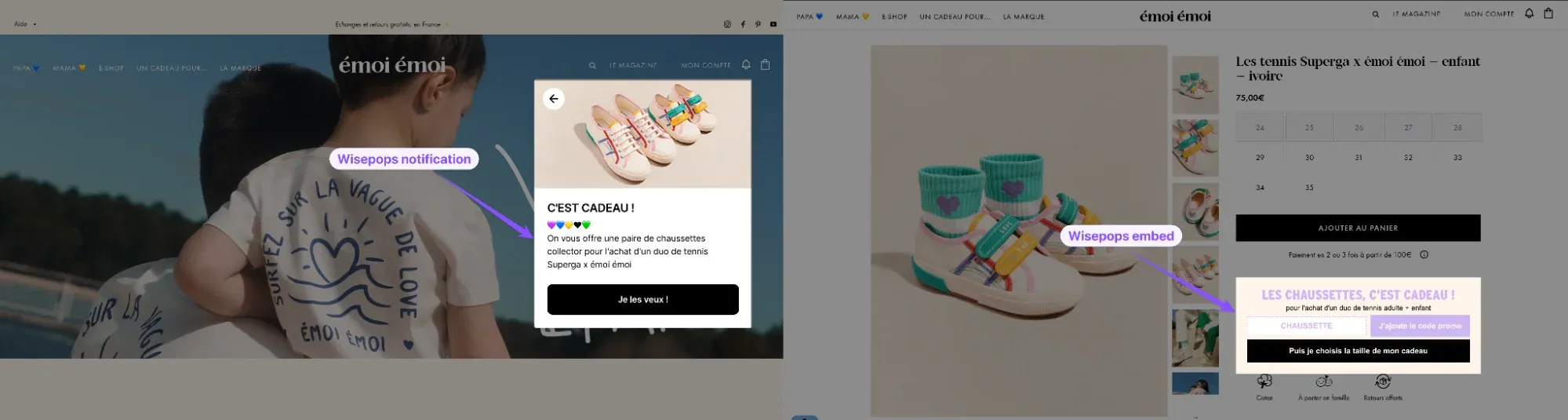This screenshot has height=420, width=1568.
Task: Click Je les veux ! button
Action: 642,299
